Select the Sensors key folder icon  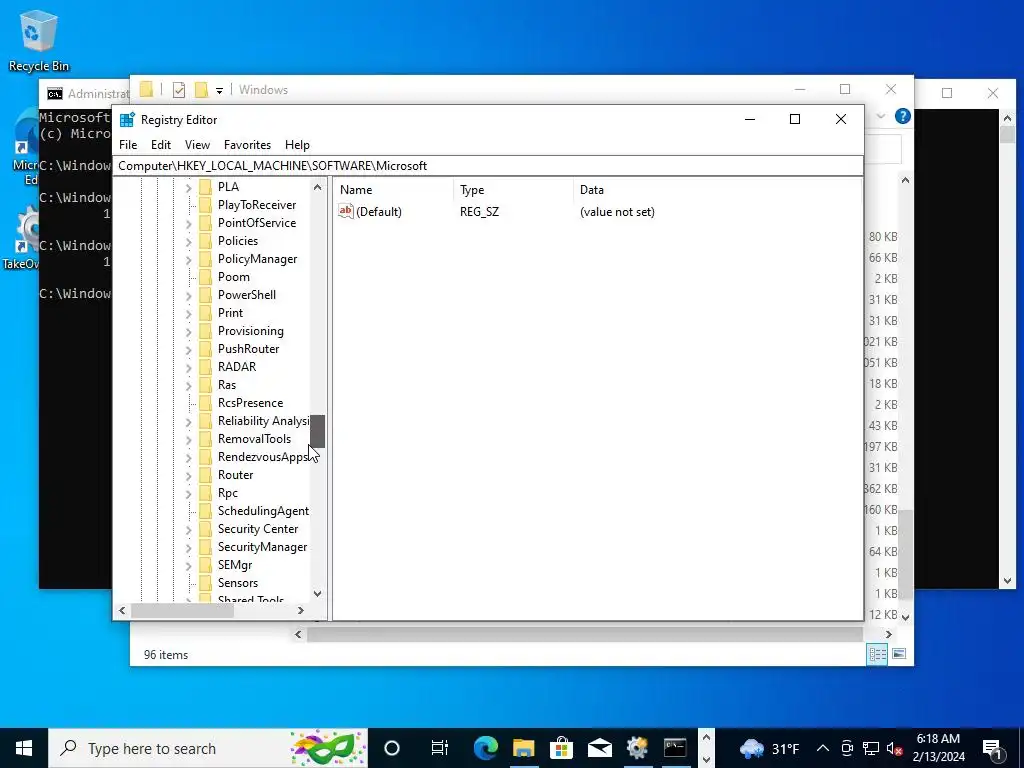206,583
